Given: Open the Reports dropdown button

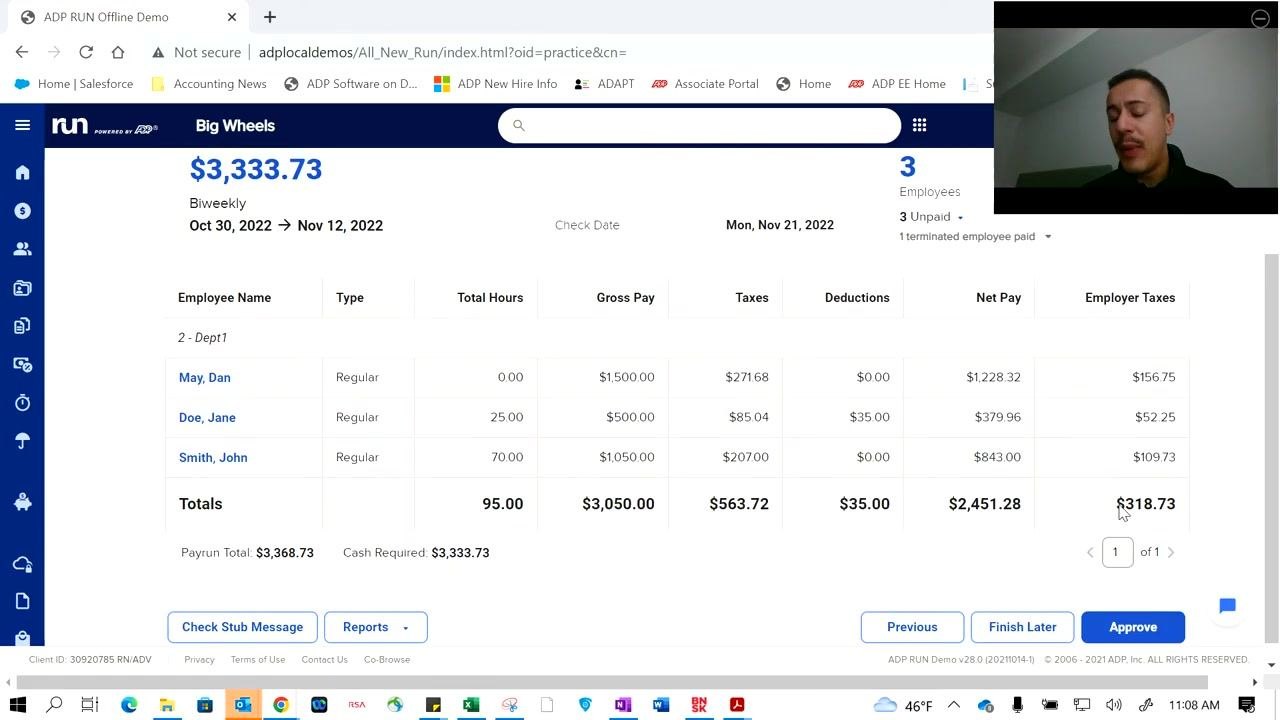Looking at the screenshot, I should (376, 627).
